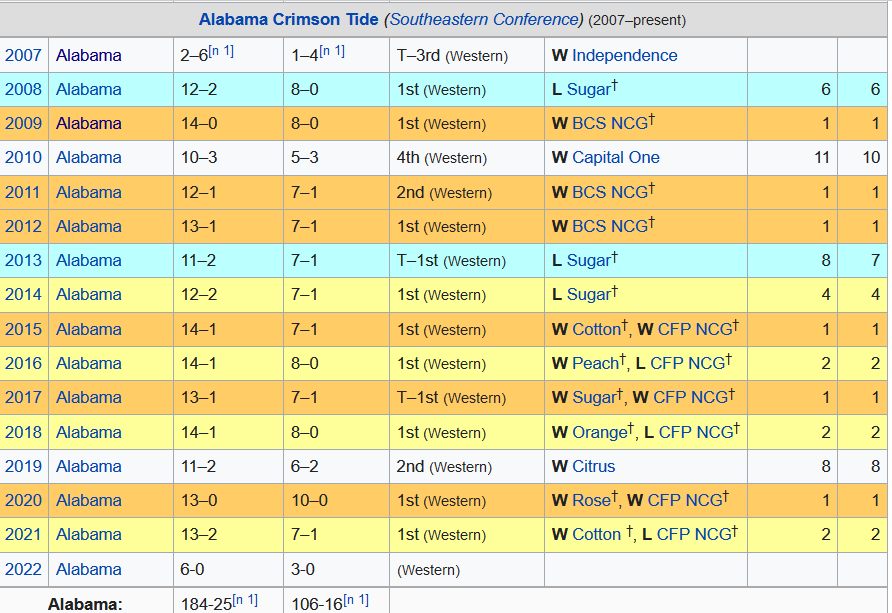
Task: Open the Cotton bowl link in 2015 row
Action: click(596, 329)
